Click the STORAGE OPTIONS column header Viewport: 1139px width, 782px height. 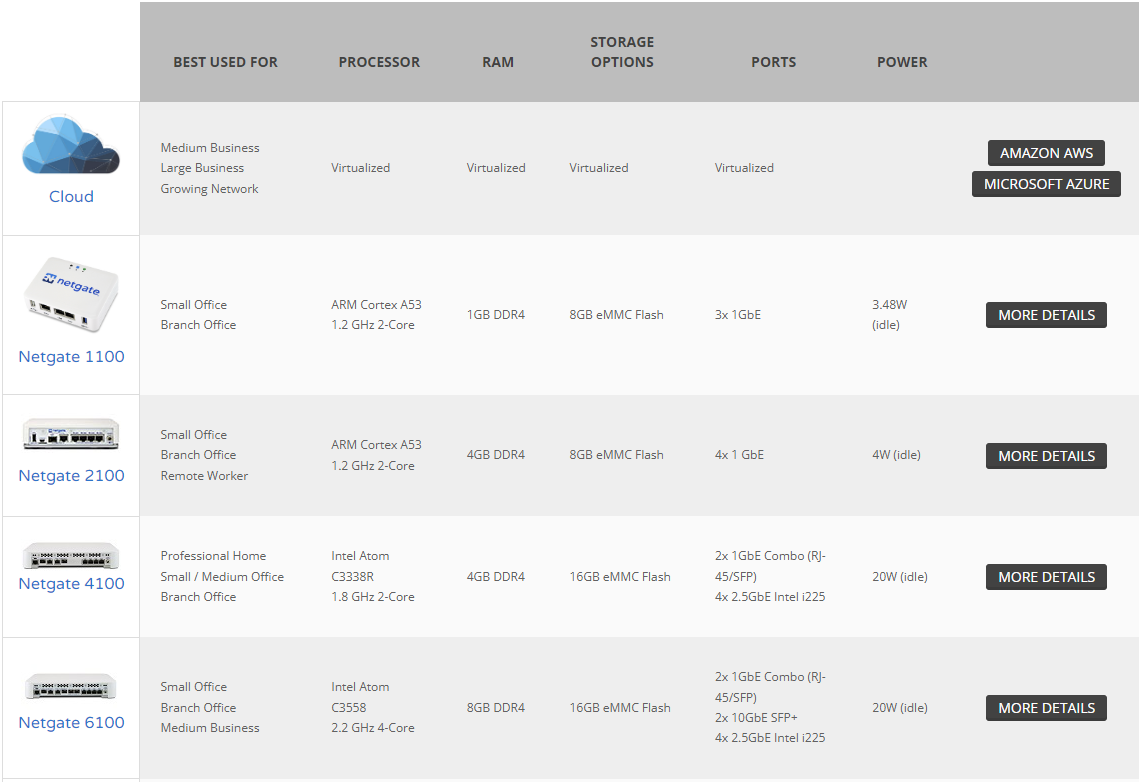[x=622, y=52]
